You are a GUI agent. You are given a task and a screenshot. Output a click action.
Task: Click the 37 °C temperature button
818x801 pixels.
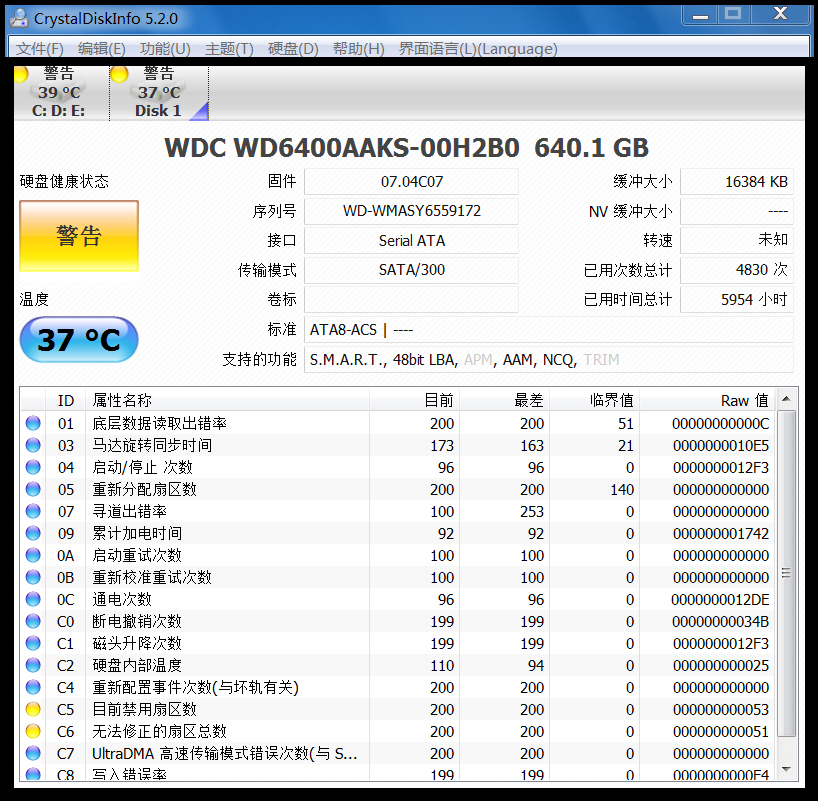tap(79, 340)
